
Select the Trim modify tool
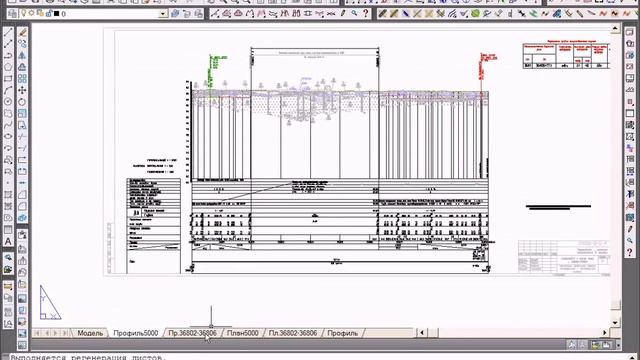point(22,136)
